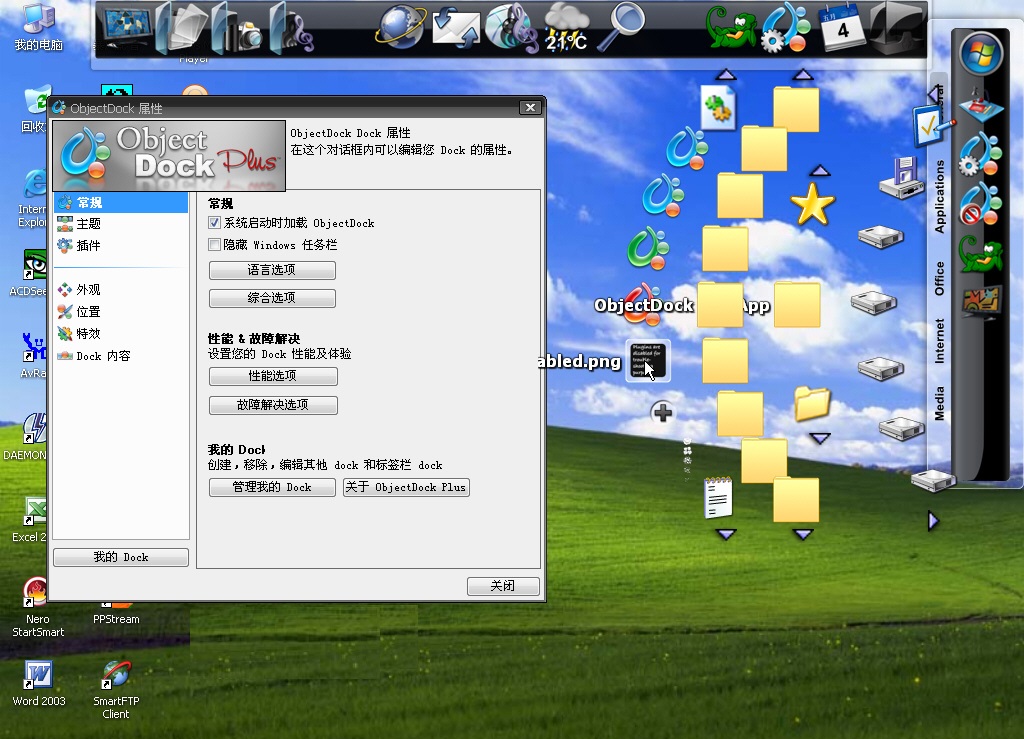Click the email envelope dock icon

click(x=456, y=27)
